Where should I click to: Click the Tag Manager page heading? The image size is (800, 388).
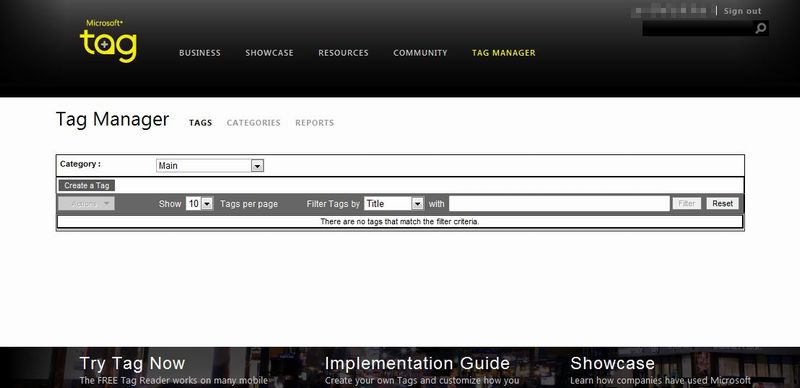pyautogui.click(x=112, y=119)
